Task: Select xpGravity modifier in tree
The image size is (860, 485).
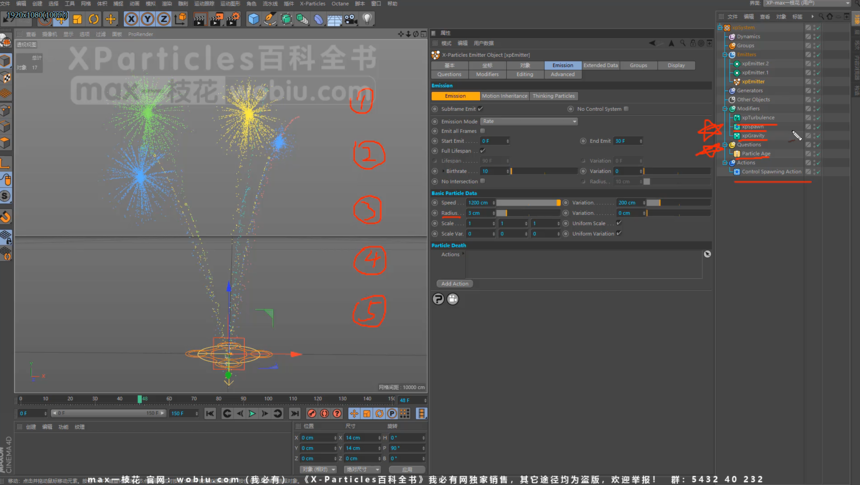Action: coord(753,136)
